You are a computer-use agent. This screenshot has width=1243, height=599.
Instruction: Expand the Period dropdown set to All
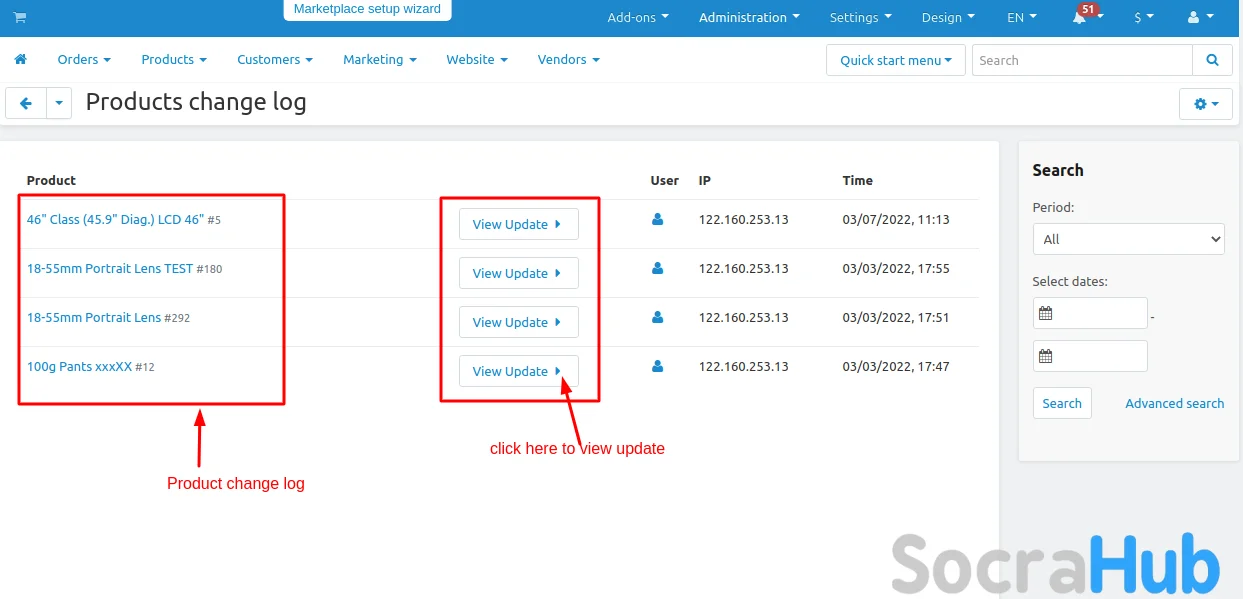coord(1128,239)
